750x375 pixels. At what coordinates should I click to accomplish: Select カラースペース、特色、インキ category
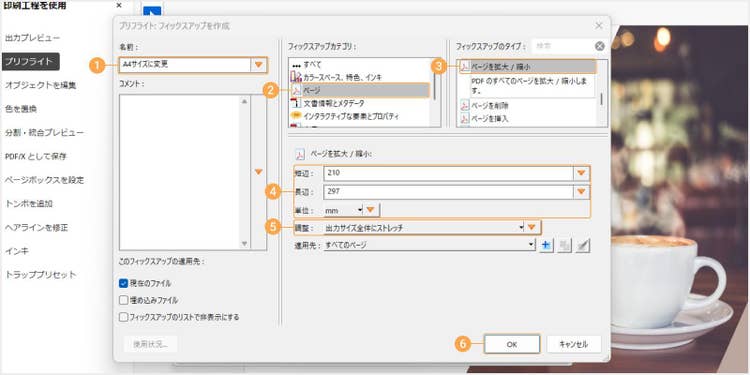(342, 77)
